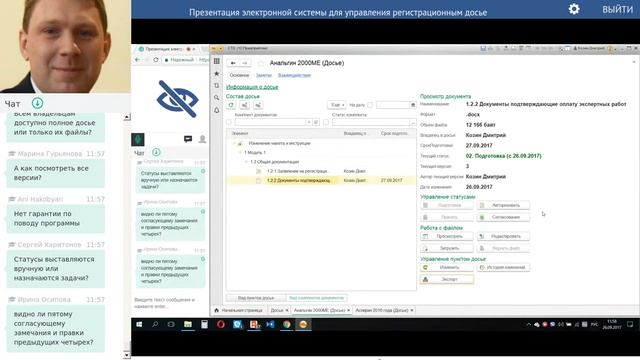Viewport: 640px width, 360px height.
Task: Open the Еще dropdown menu
Action: (x=337, y=105)
